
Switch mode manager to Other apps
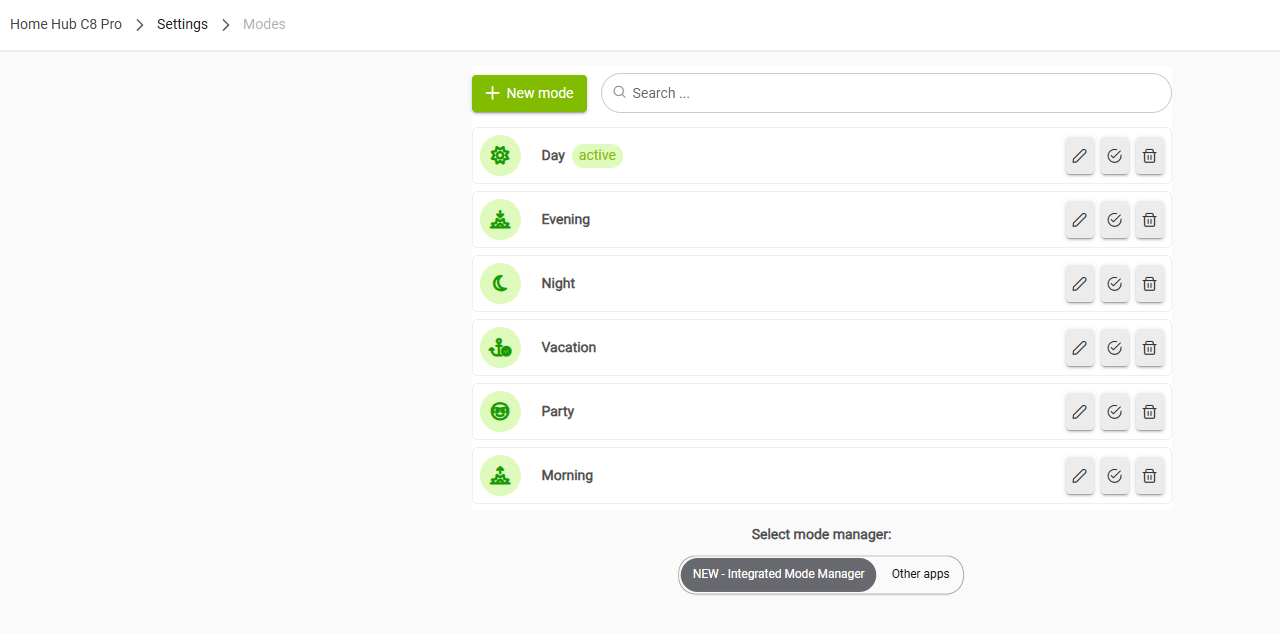coord(920,575)
